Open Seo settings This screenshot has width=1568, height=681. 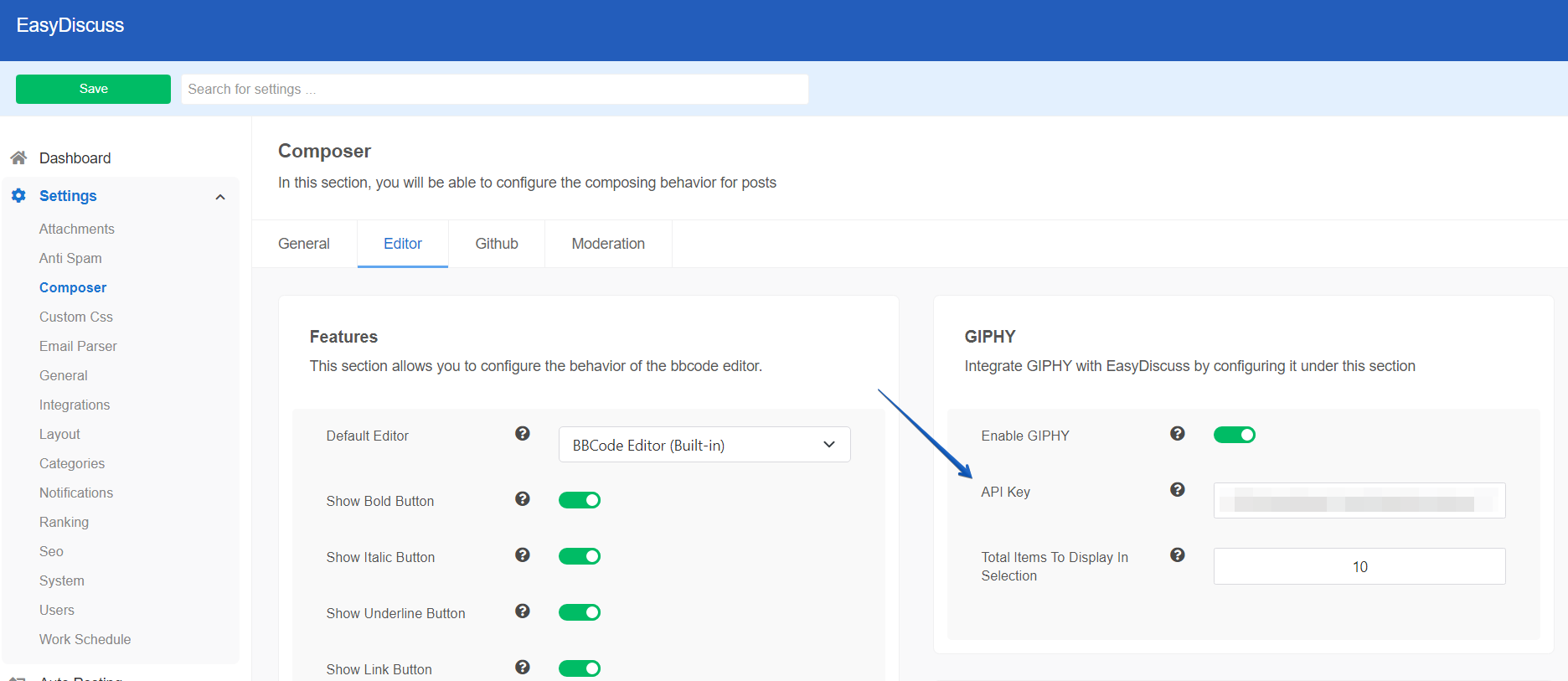pyautogui.click(x=51, y=551)
